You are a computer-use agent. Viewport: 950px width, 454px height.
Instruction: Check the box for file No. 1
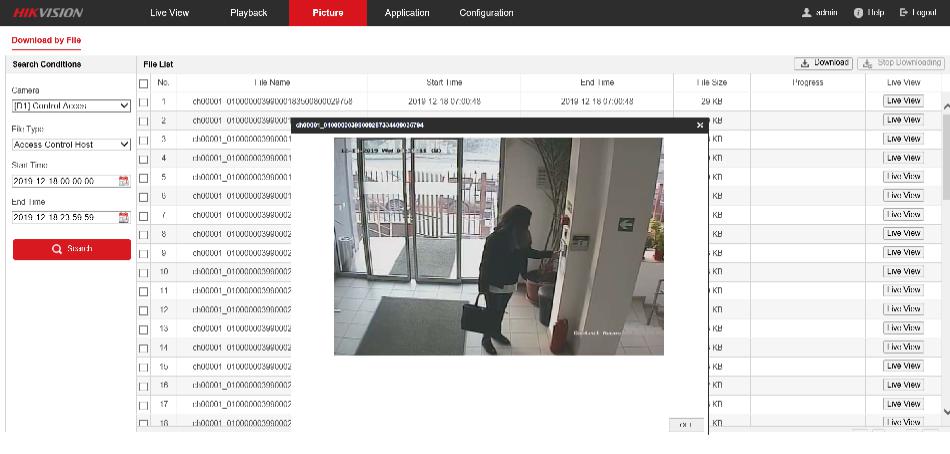point(144,102)
